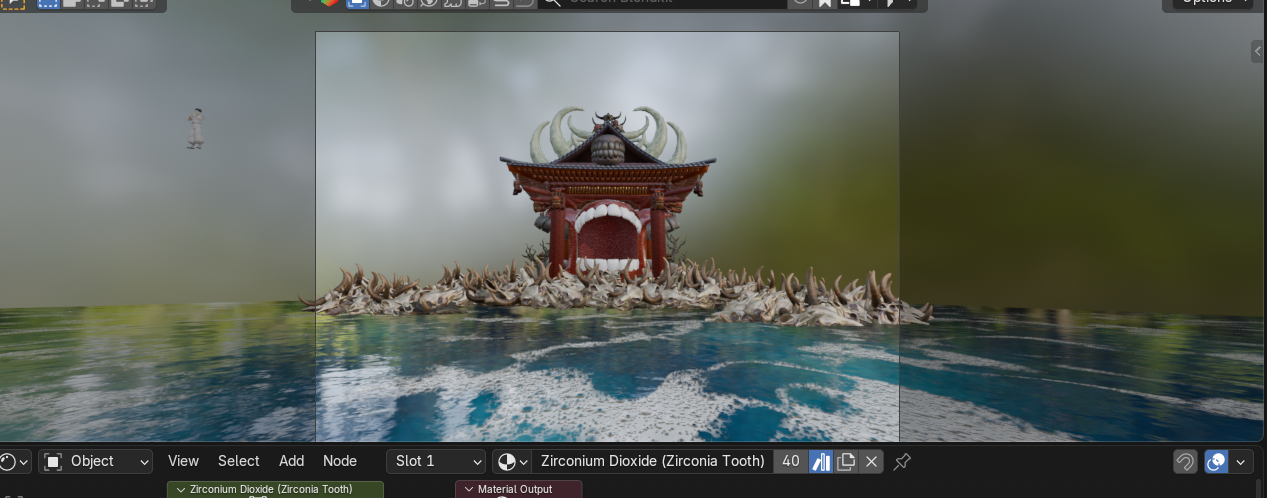Open the Add menu
The height and width of the screenshot is (498, 1267).
[x=291, y=461]
